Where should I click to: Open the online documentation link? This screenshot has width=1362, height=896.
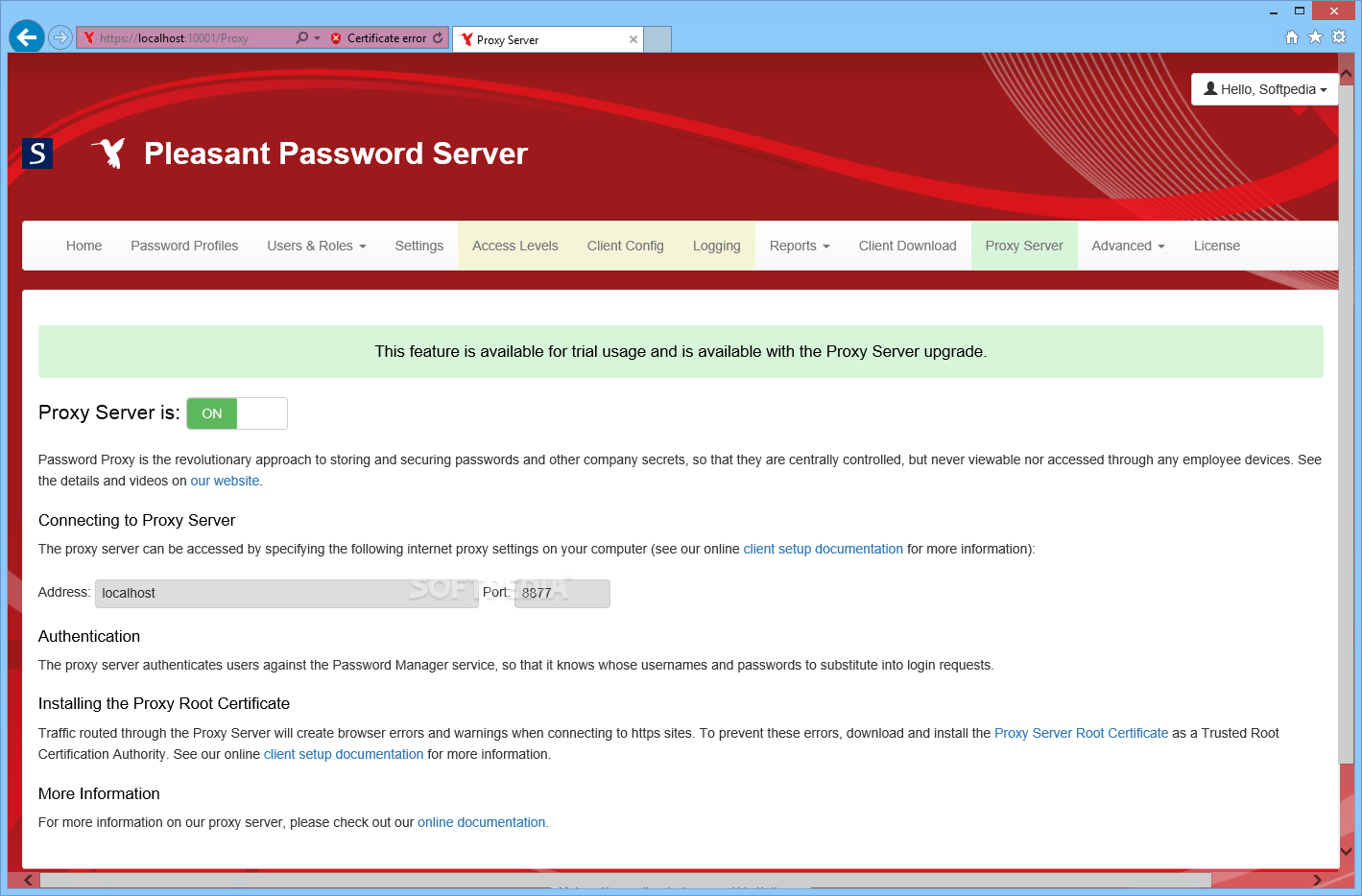[482, 822]
